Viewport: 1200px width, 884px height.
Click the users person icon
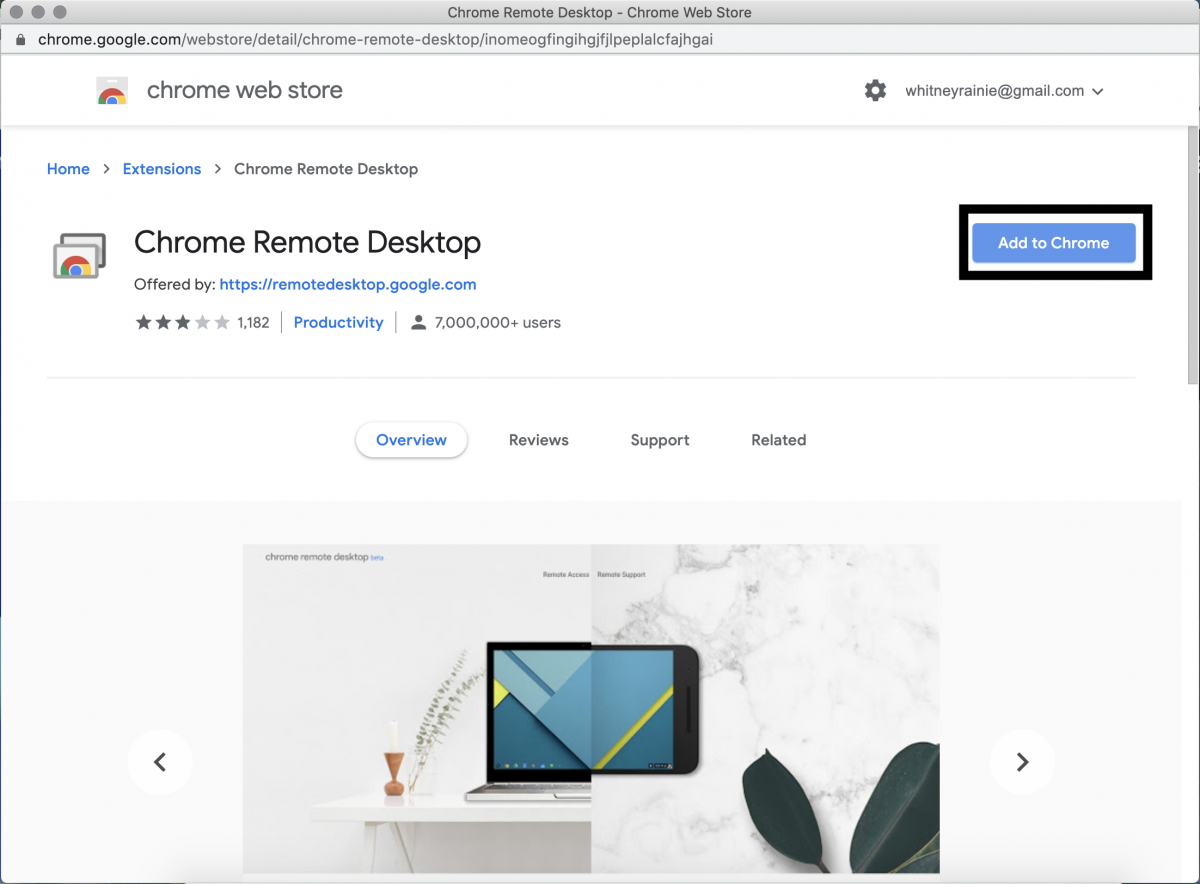pyautogui.click(x=419, y=322)
